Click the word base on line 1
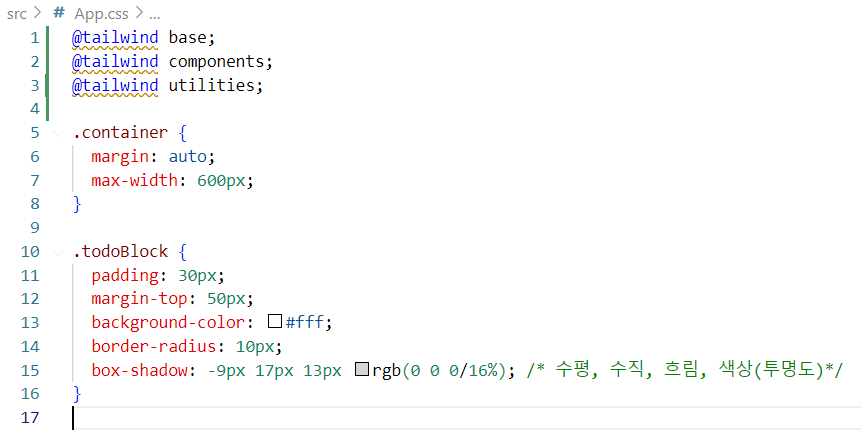The image size is (861, 435). [x=187, y=37]
